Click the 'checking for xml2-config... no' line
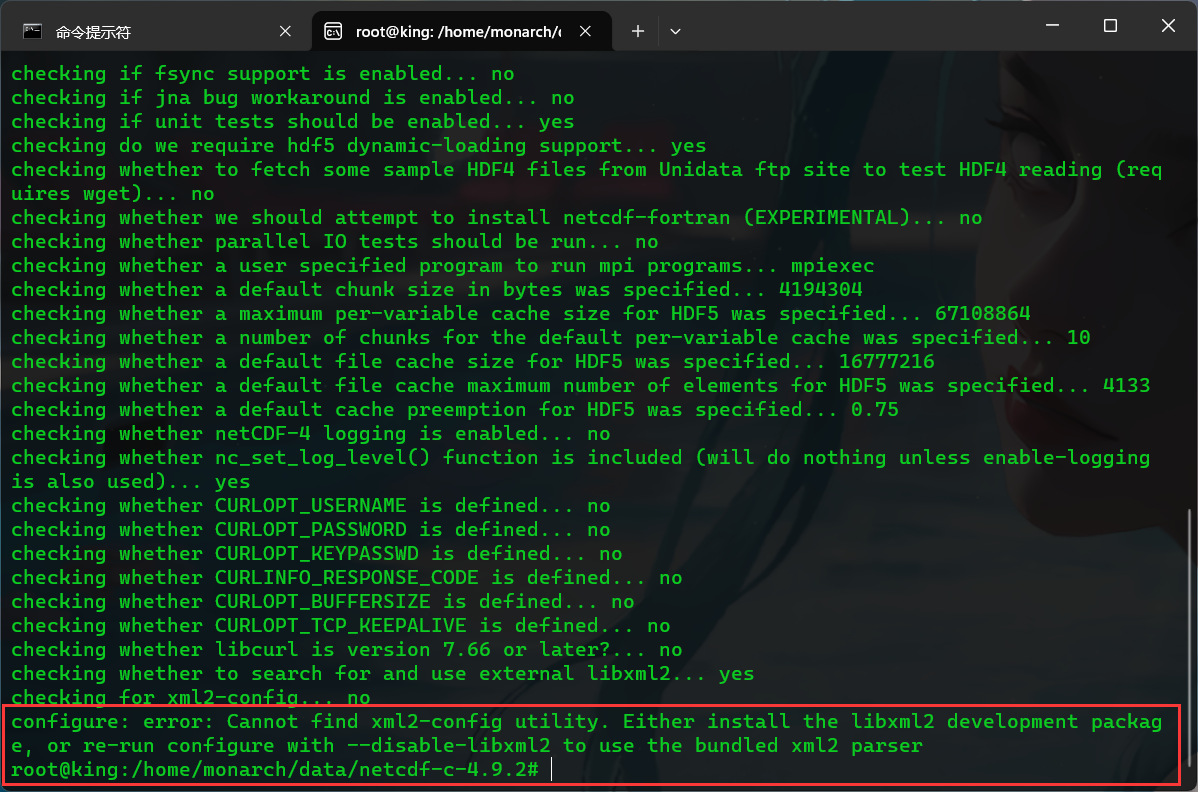 [x=190, y=697]
